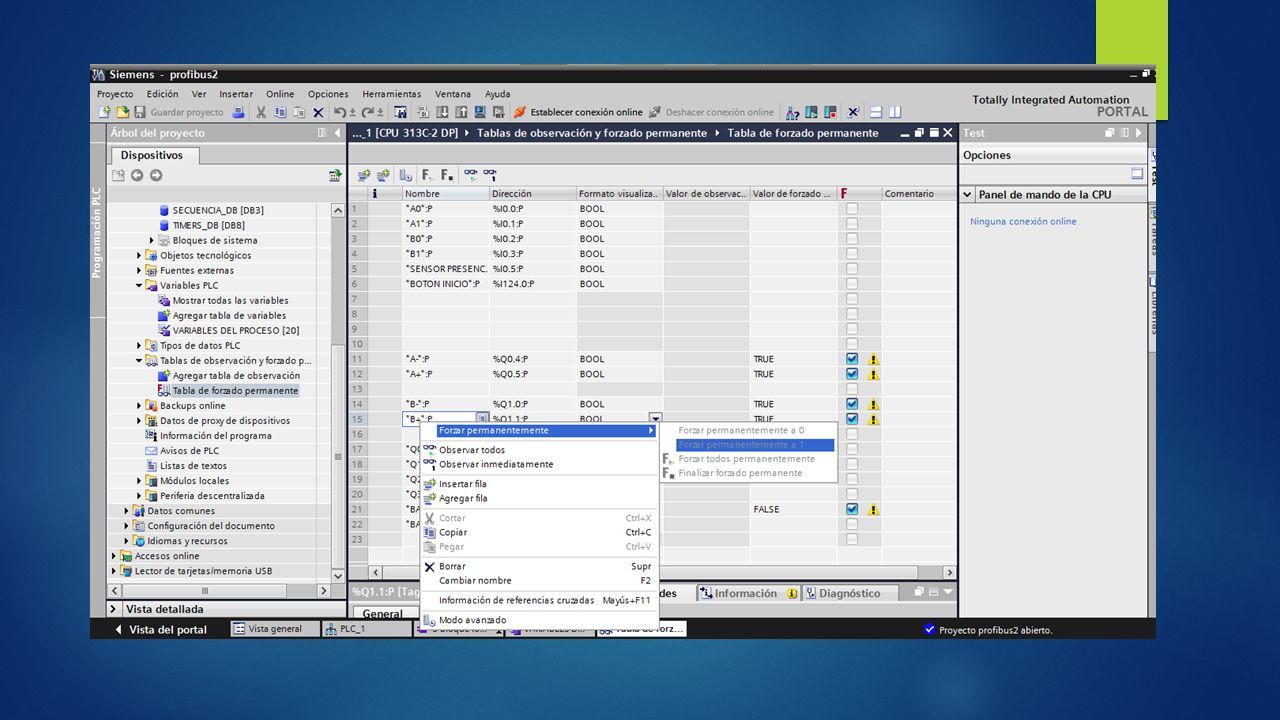Image resolution: width=1280 pixels, height=720 pixels.
Task: Click the redo arrow toolbar icon
Action: click(369, 113)
